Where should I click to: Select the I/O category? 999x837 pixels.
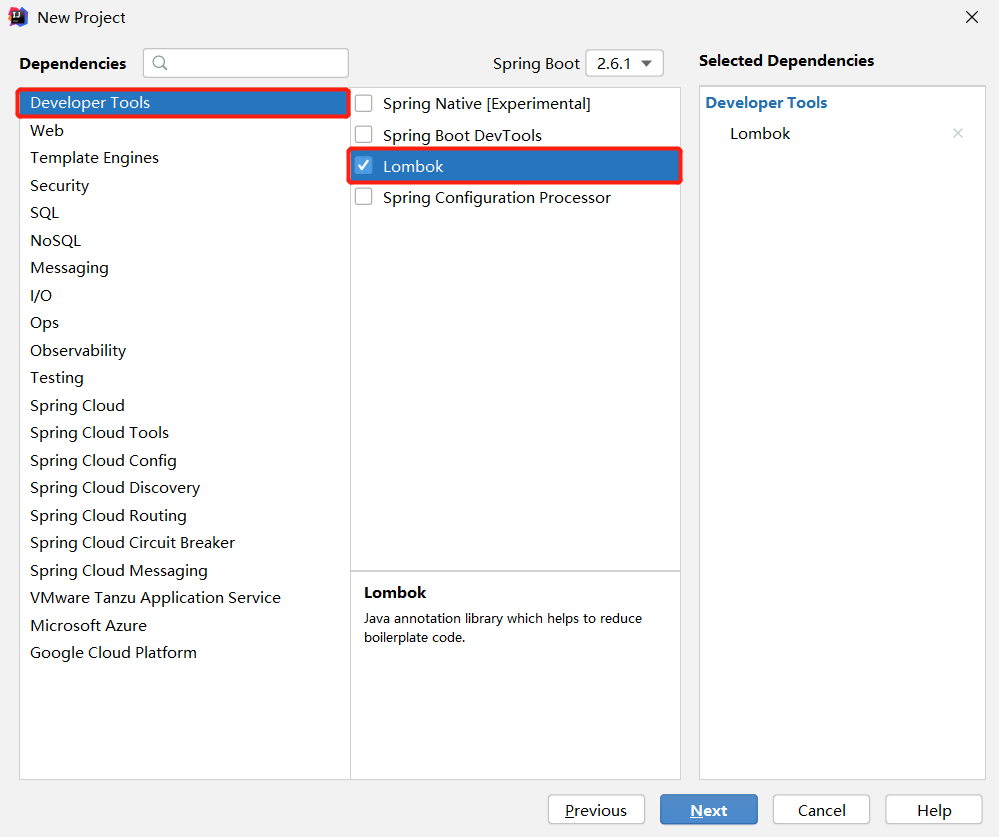(184, 296)
